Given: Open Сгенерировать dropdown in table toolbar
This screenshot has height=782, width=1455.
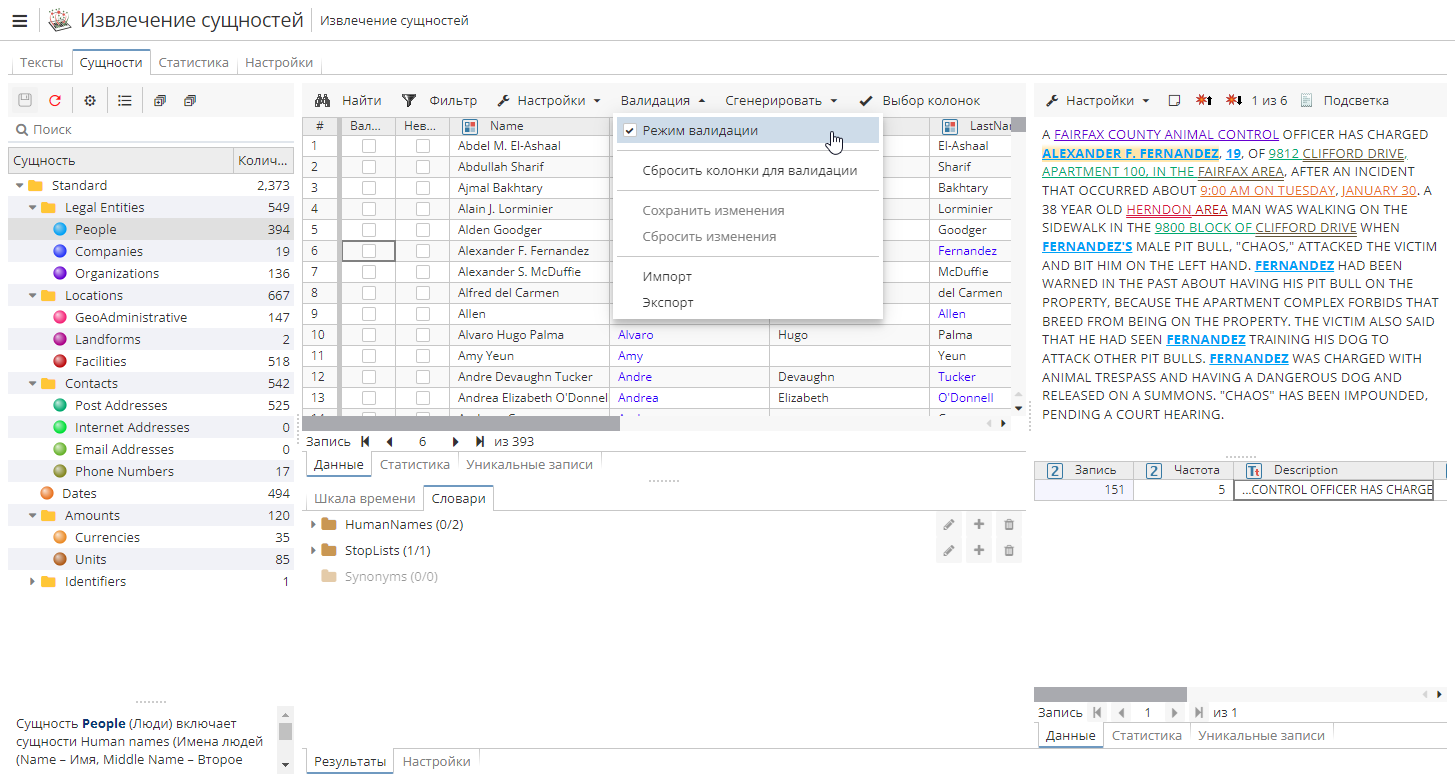Looking at the screenshot, I should tap(781, 101).
